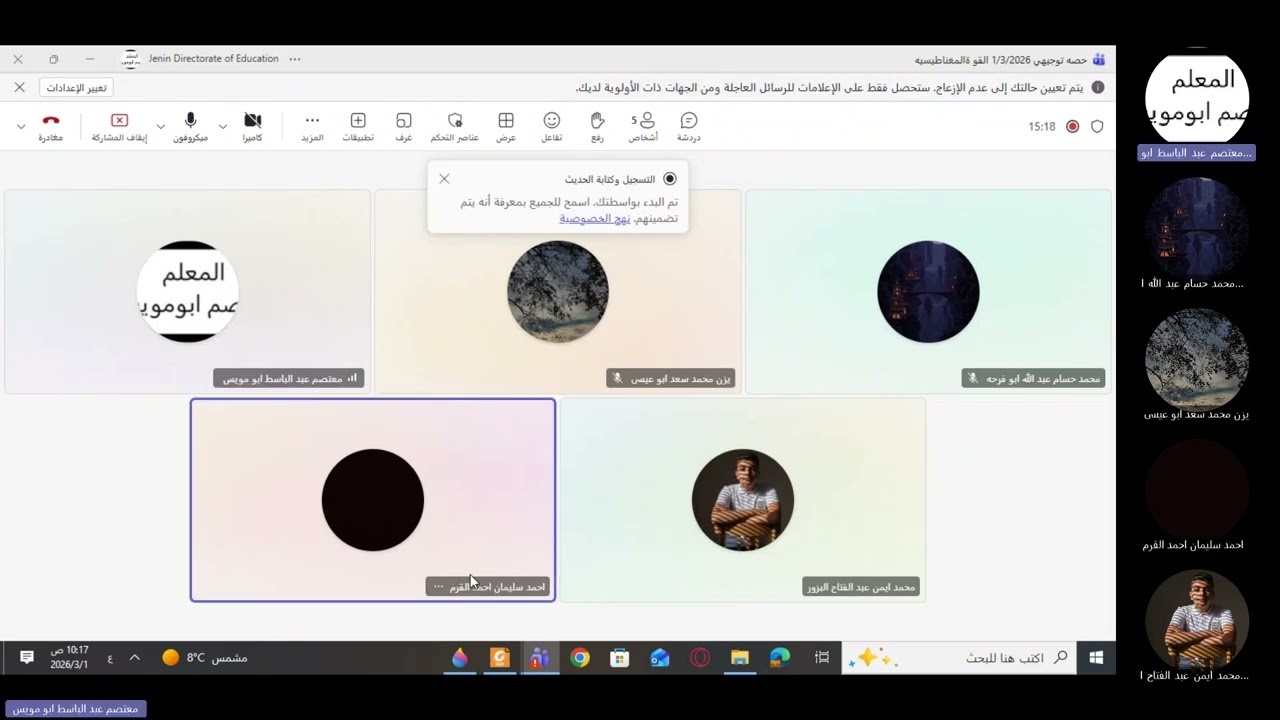
Task: Open File Explorer from the taskbar
Action: (740, 657)
